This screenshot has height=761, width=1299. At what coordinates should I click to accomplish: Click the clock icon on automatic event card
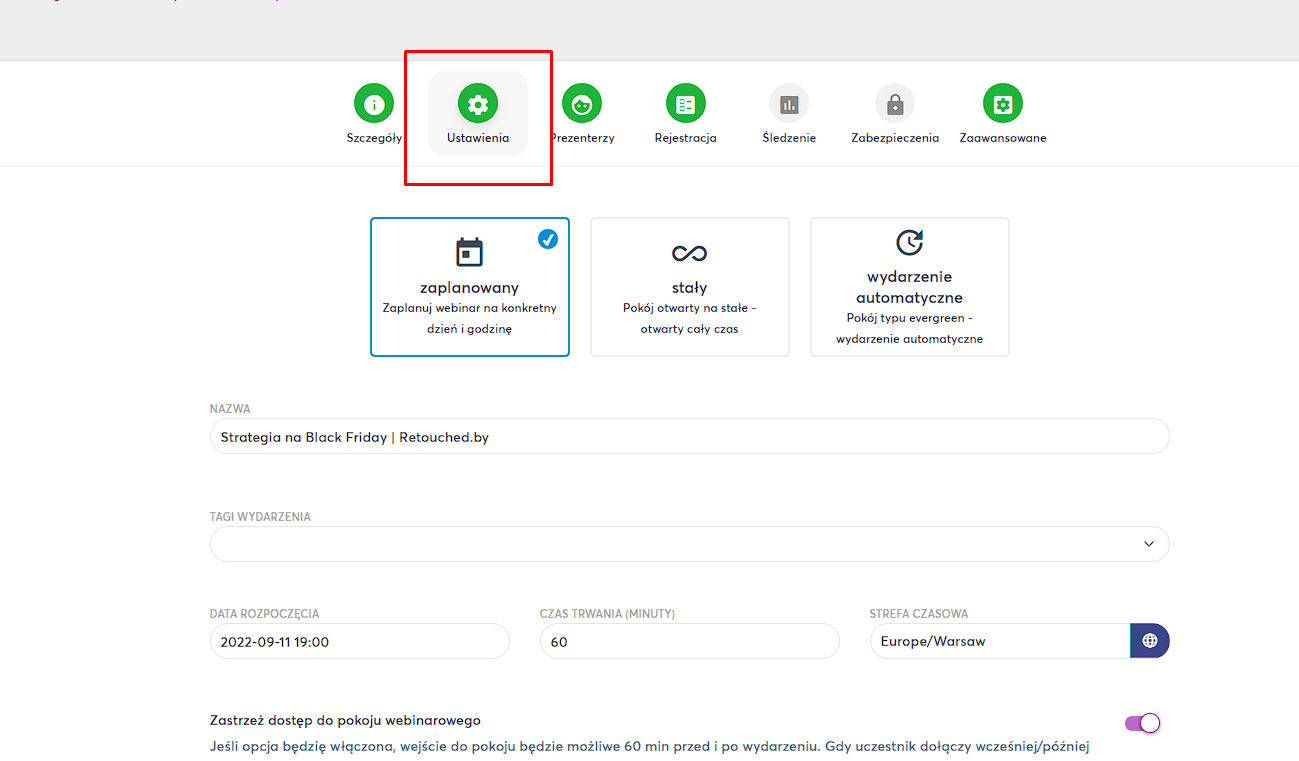click(x=910, y=242)
